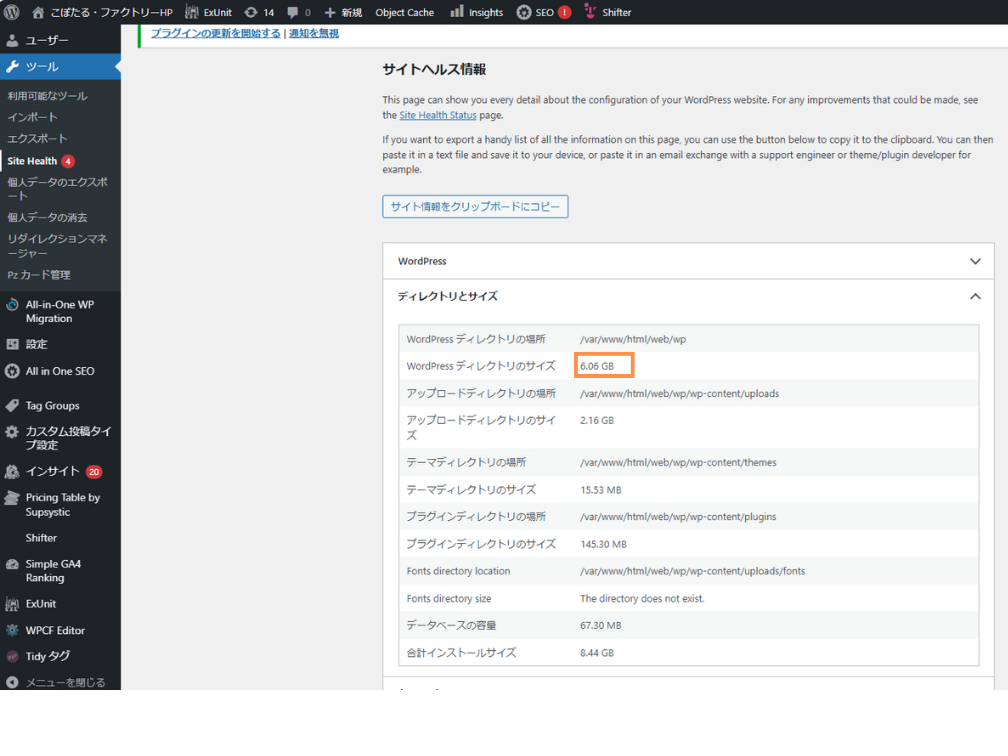This screenshot has width=1008, height=756.
Task: Click the WordPress logo in admin bar
Action: 12,12
